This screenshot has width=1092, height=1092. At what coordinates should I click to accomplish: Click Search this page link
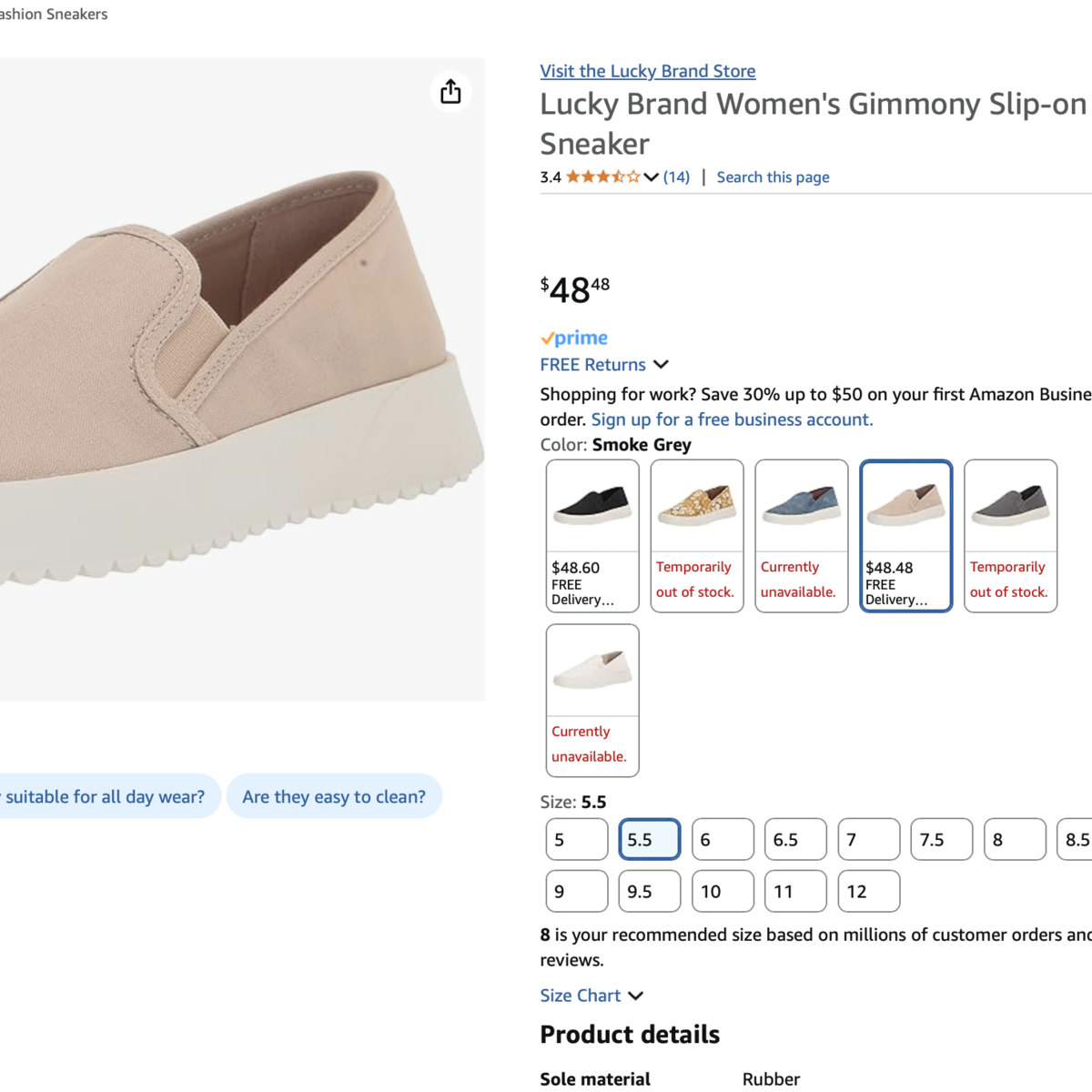[773, 177]
